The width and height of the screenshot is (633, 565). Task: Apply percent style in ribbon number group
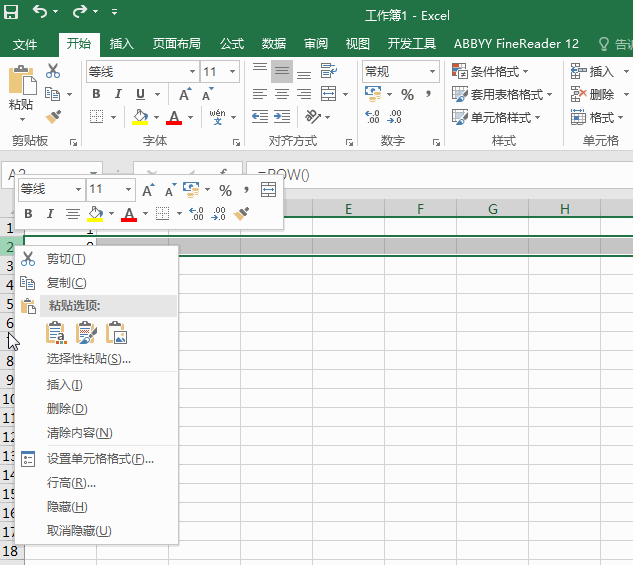[407, 95]
